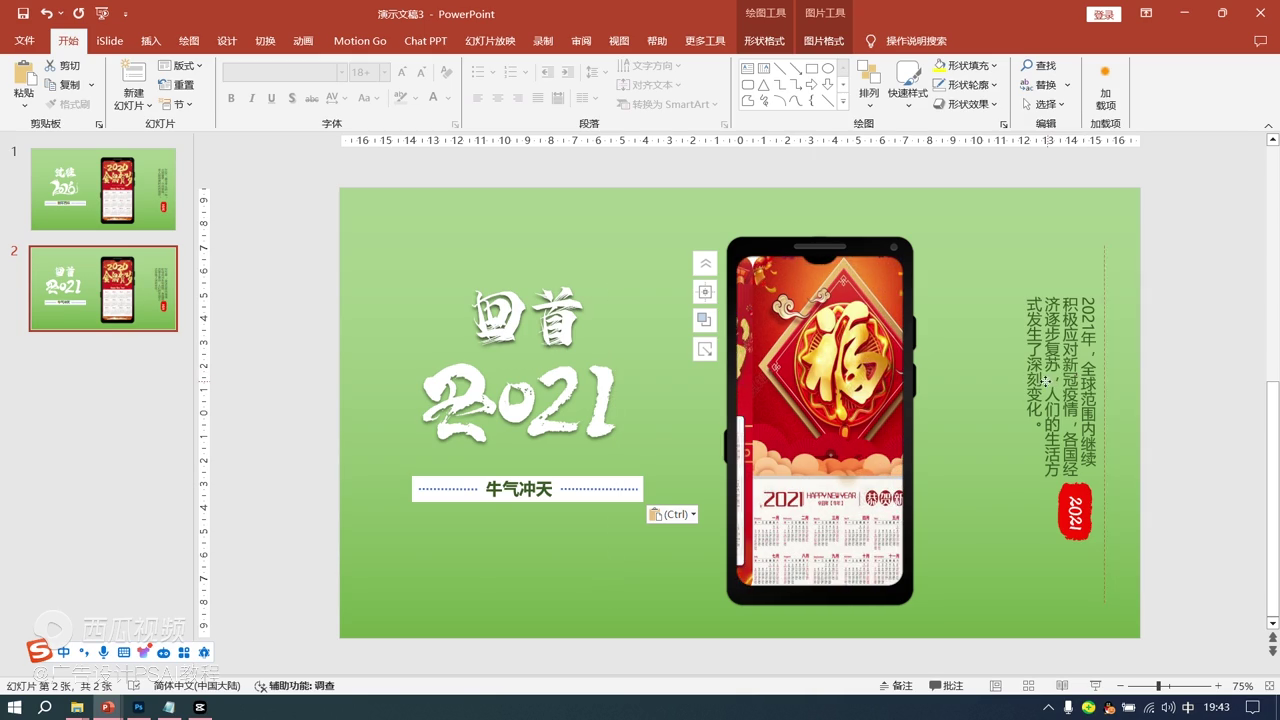Open File Explorer from the taskbar
Viewport: 1280px width, 720px height.
(77, 707)
